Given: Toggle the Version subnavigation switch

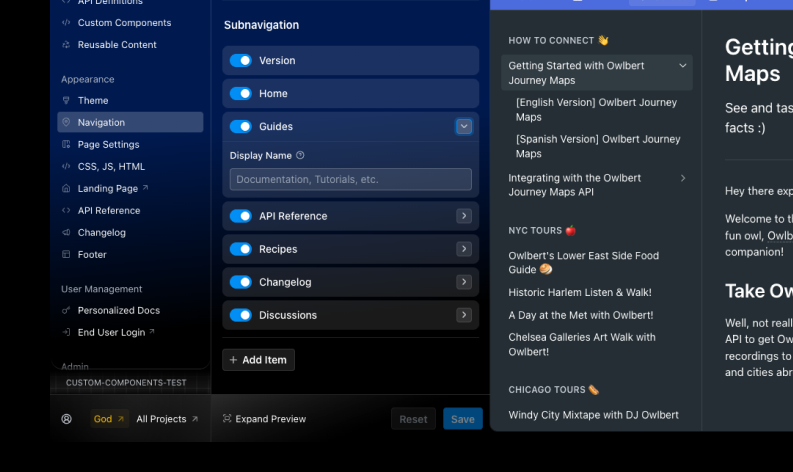Looking at the screenshot, I should (x=241, y=61).
